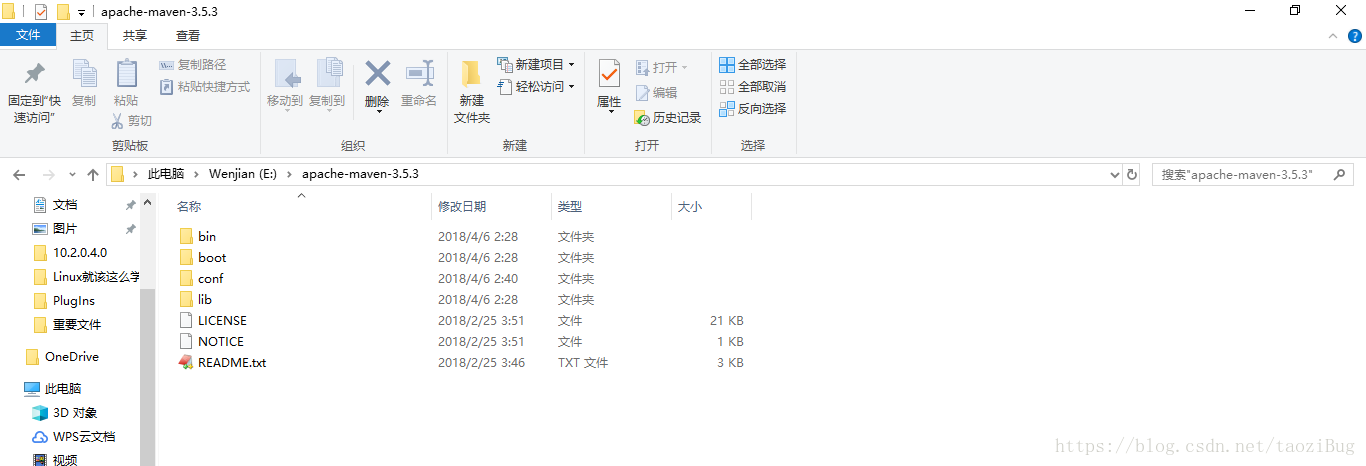Screen dimensions: 1366x466
Task: Open History from the ribbon
Action: click(x=668, y=117)
